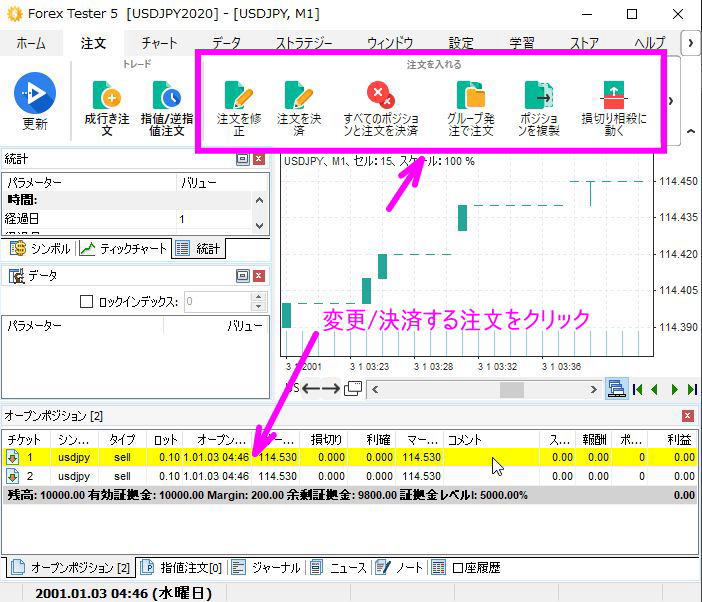Step chart back one bar
Image resolution: width=702 pixels, height=602 pixels.
coord(654,389)
